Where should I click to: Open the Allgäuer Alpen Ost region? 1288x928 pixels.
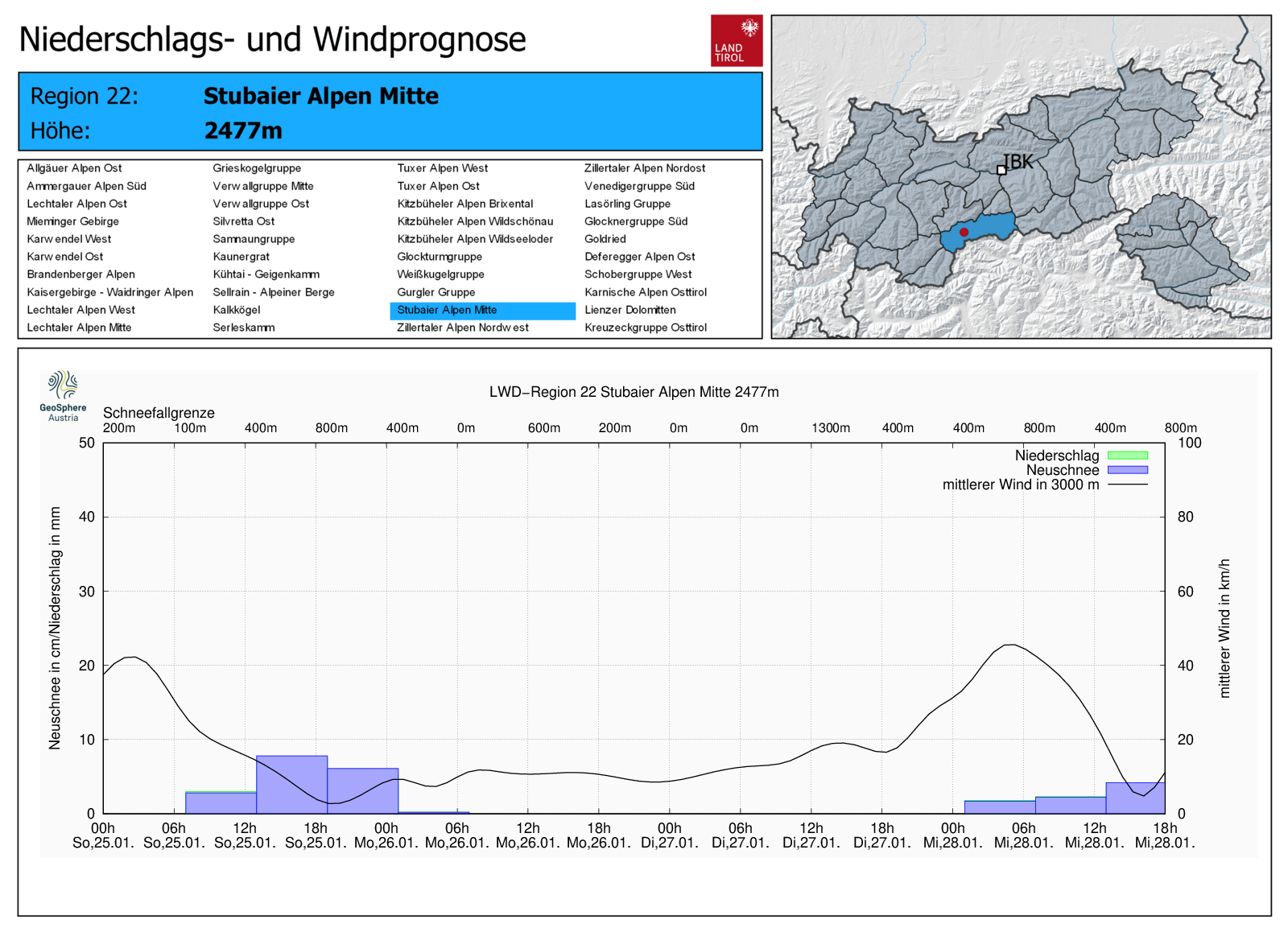pos(74,168)
